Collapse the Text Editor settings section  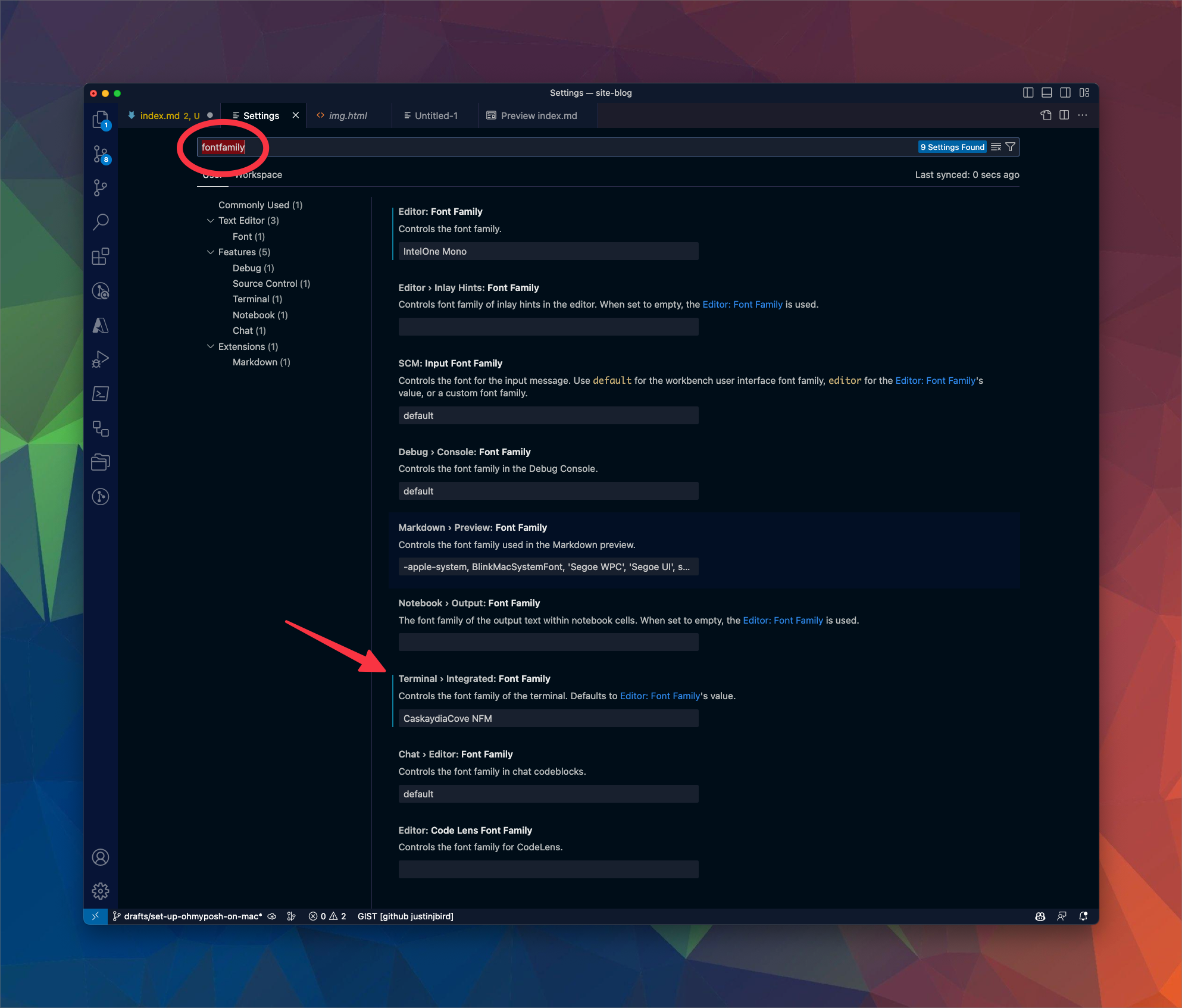[211, 220]
